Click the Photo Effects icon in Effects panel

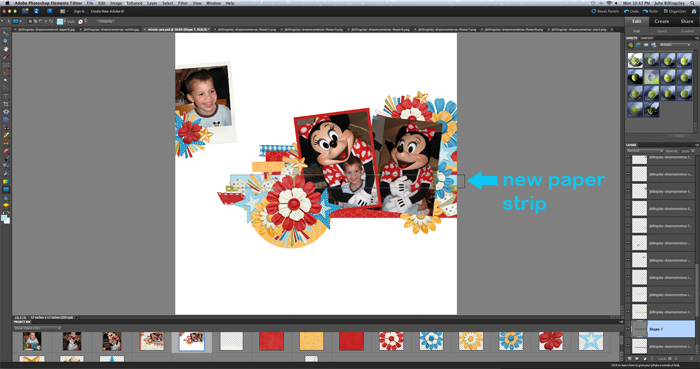point(646,45)
